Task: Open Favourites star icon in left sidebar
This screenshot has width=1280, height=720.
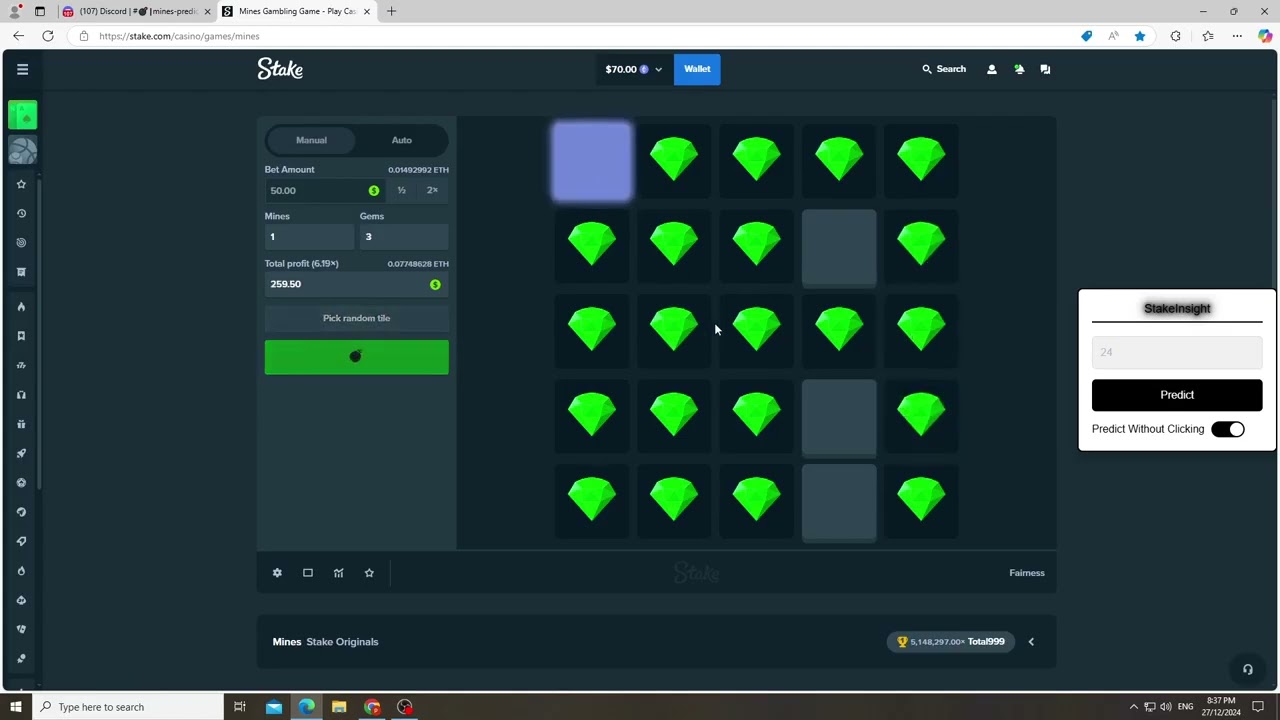Action: point(21,184)
